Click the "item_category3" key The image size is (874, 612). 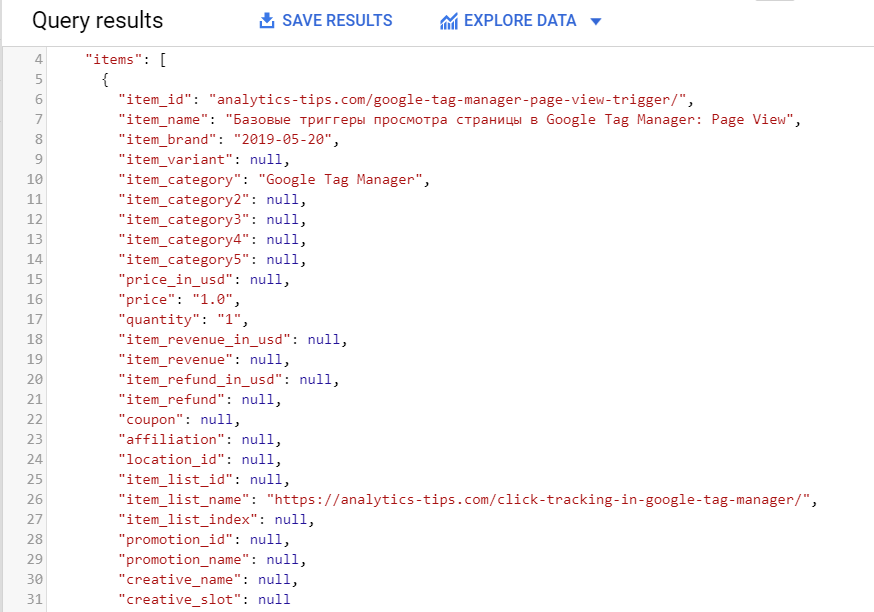point(183,220)
